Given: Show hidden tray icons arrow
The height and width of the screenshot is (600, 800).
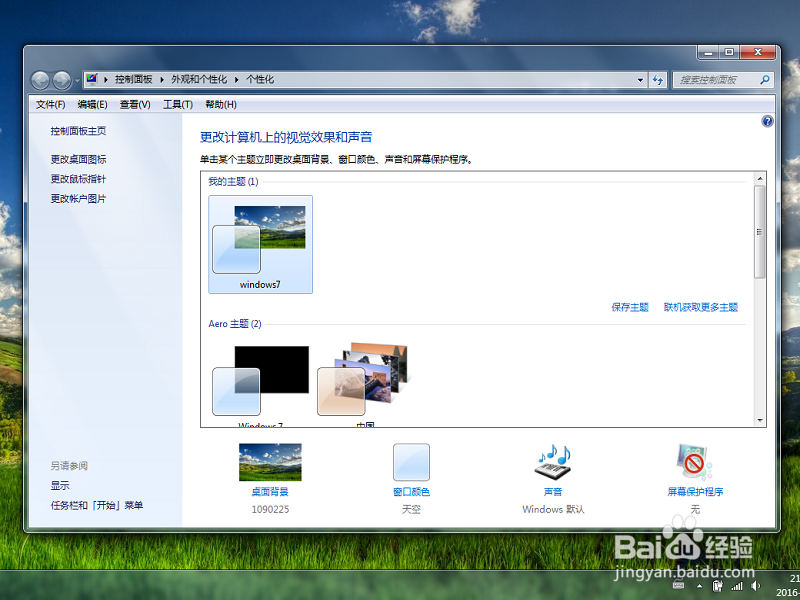Looking at the screenshot, I should (x=699, y=586).
